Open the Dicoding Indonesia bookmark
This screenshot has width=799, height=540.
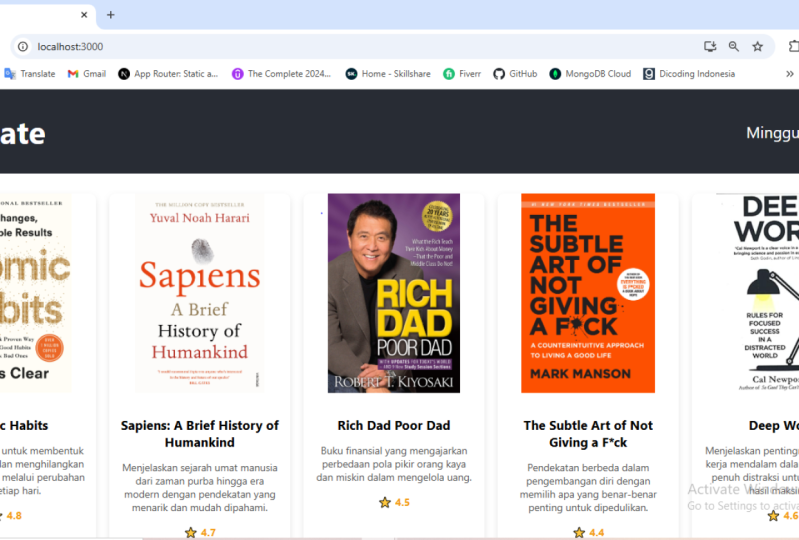[x=689, y=74]
